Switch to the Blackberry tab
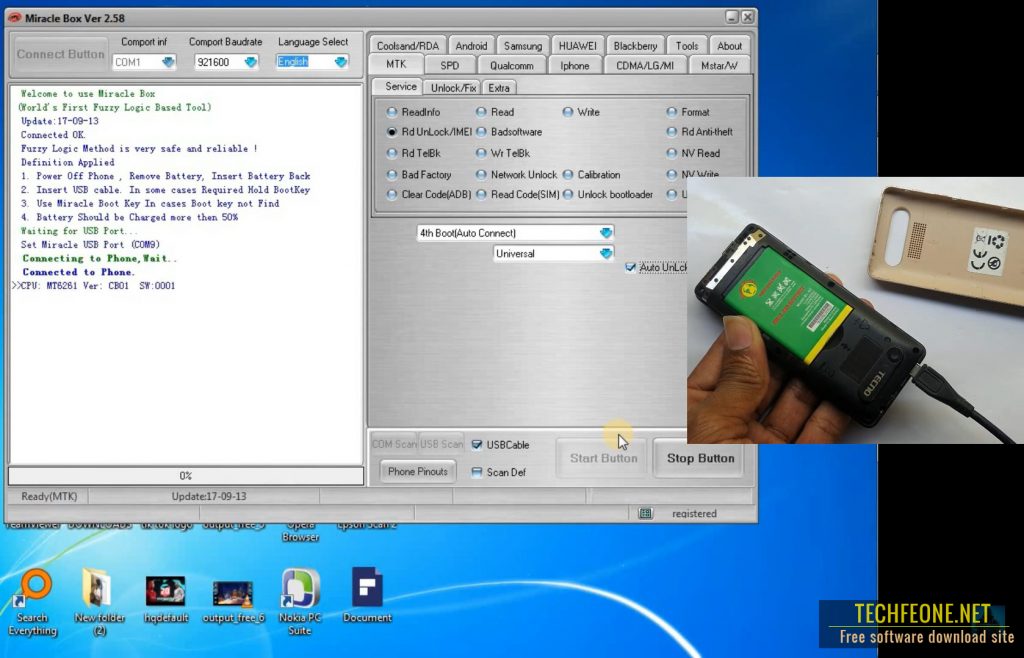The image size is (1024, 658). 635,46
